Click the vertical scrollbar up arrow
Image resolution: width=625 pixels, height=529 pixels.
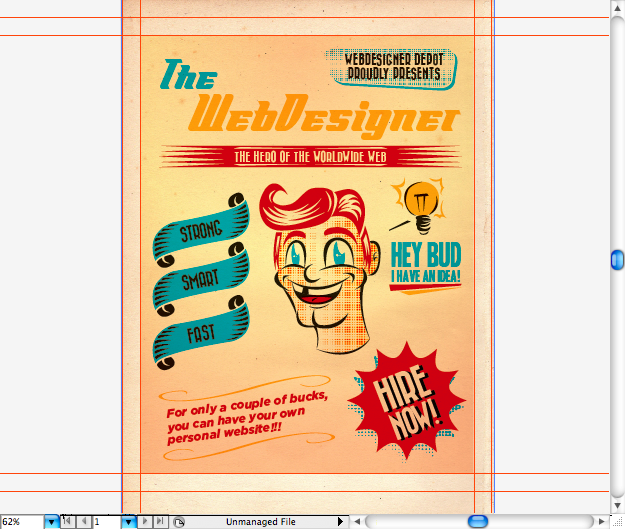[617, 9]
